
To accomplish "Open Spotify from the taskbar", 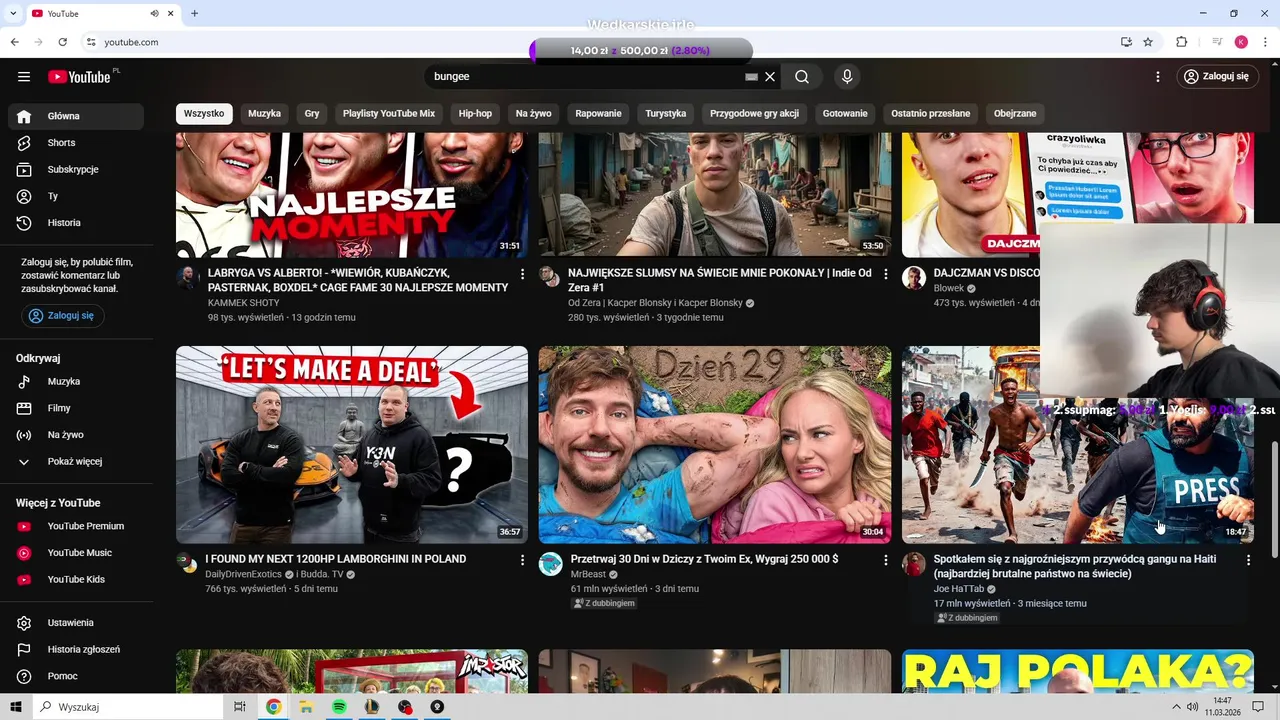I will coord(339,707).
